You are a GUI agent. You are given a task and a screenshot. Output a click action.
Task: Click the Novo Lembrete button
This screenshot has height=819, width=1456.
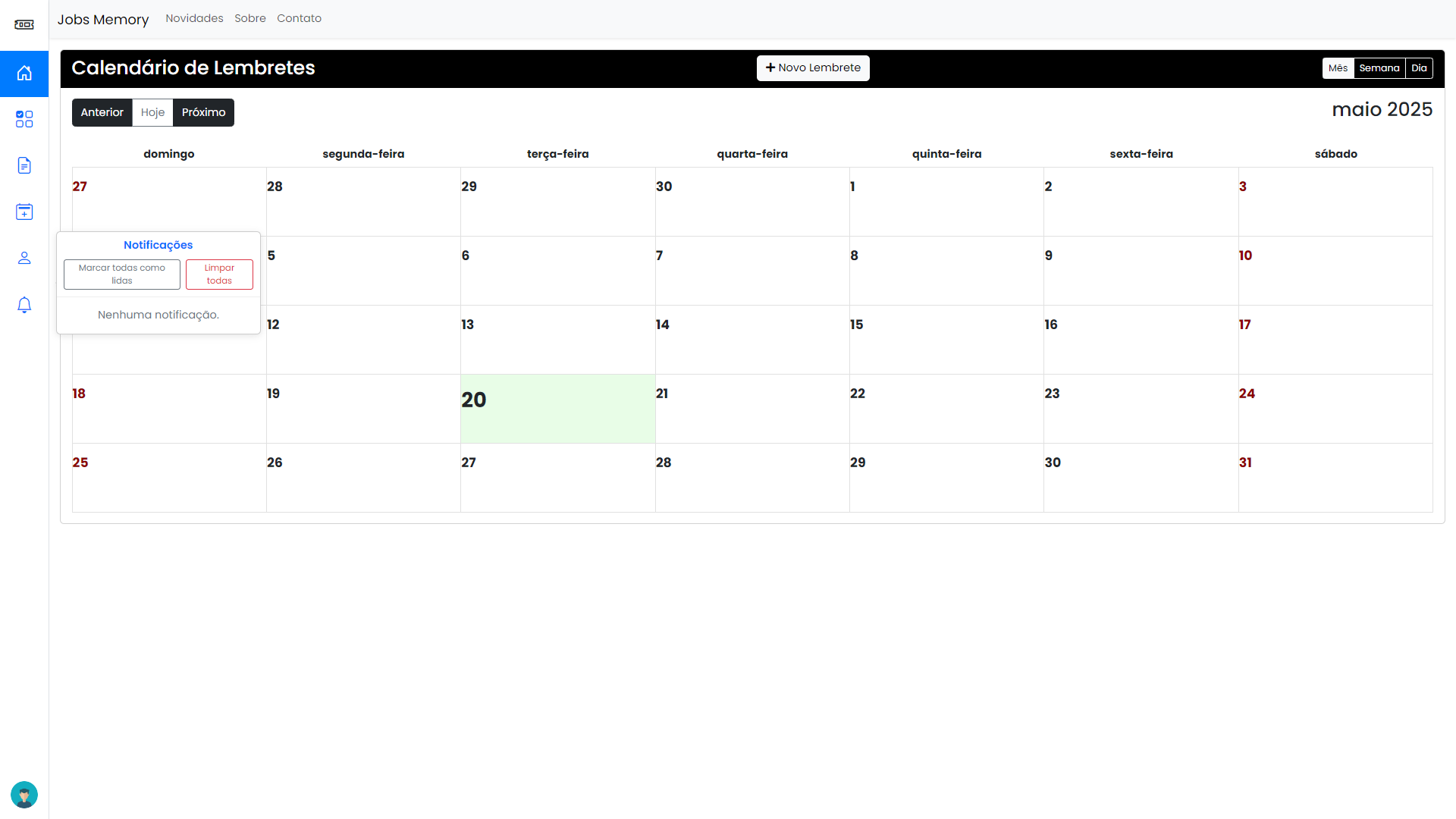click(813, 68)
